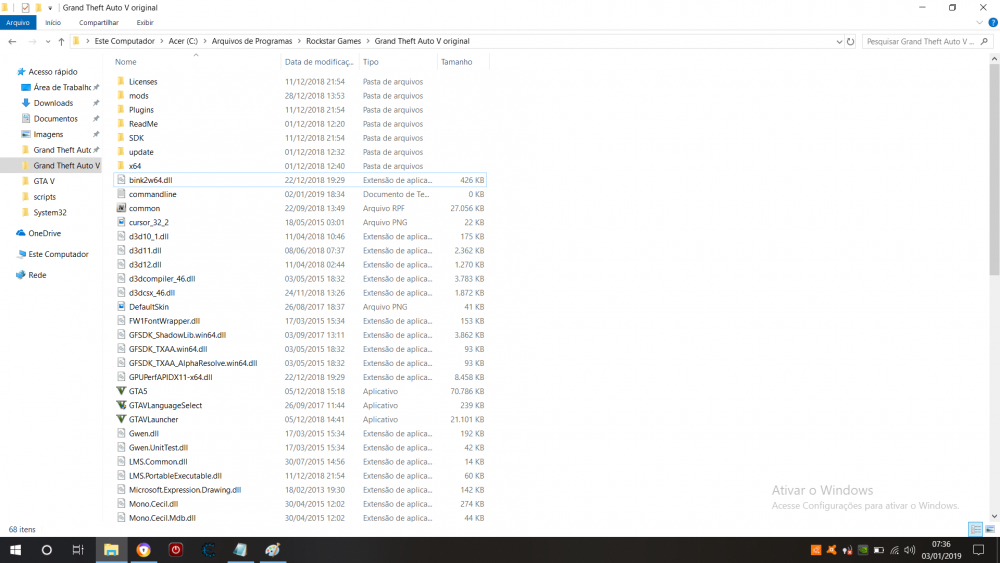Select the common RPF file icon
The width and height of the screenshot is (1000, 563).
tap(121, 208)
